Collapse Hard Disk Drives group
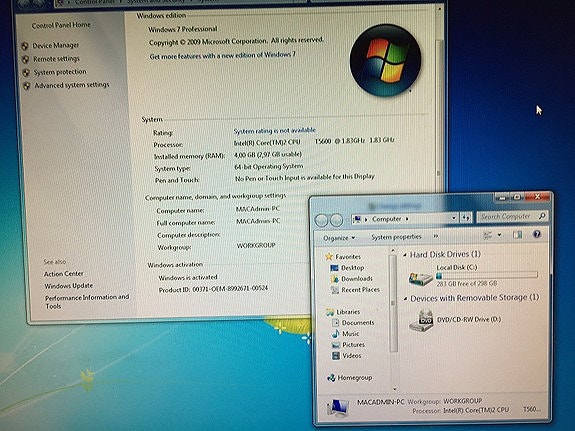The height and width of the screenshot is (431, 575). [405, 255]
